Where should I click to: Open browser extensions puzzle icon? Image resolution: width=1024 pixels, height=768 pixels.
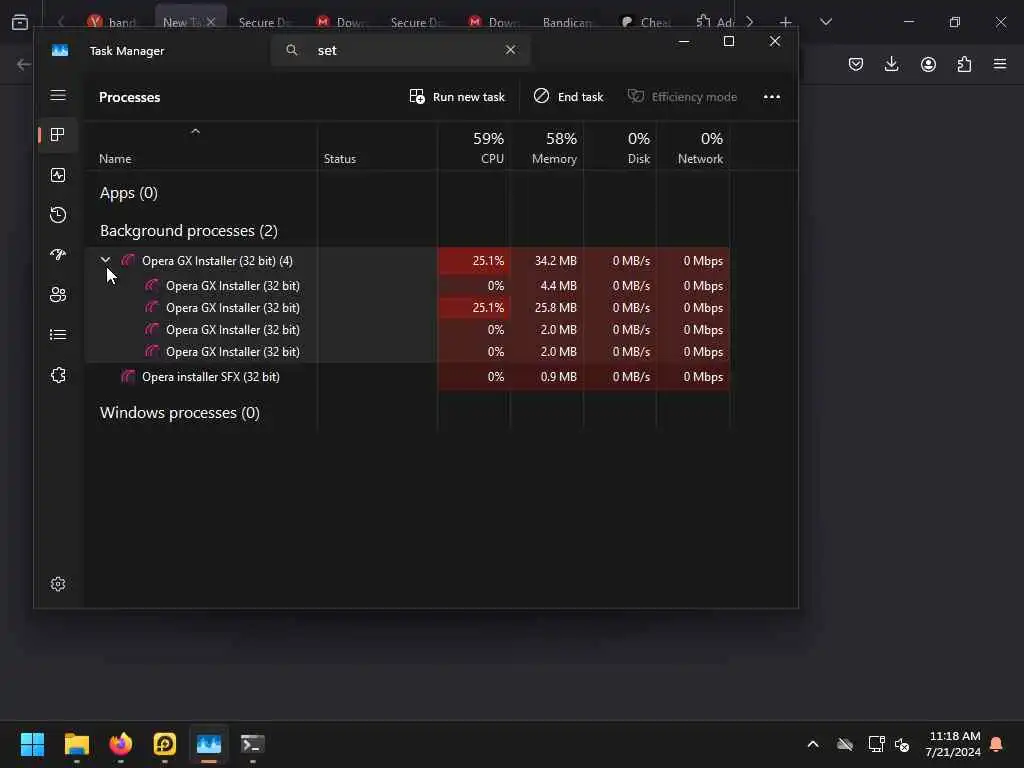tap(964, 64)
